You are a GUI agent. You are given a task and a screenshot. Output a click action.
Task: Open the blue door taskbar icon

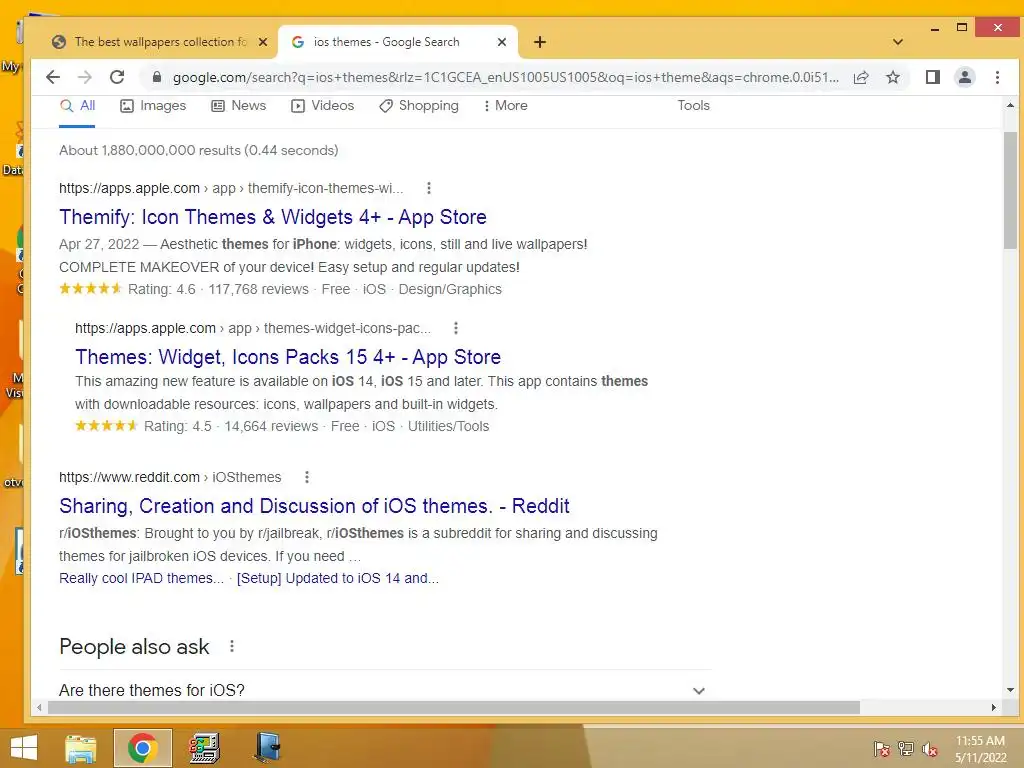267,748
